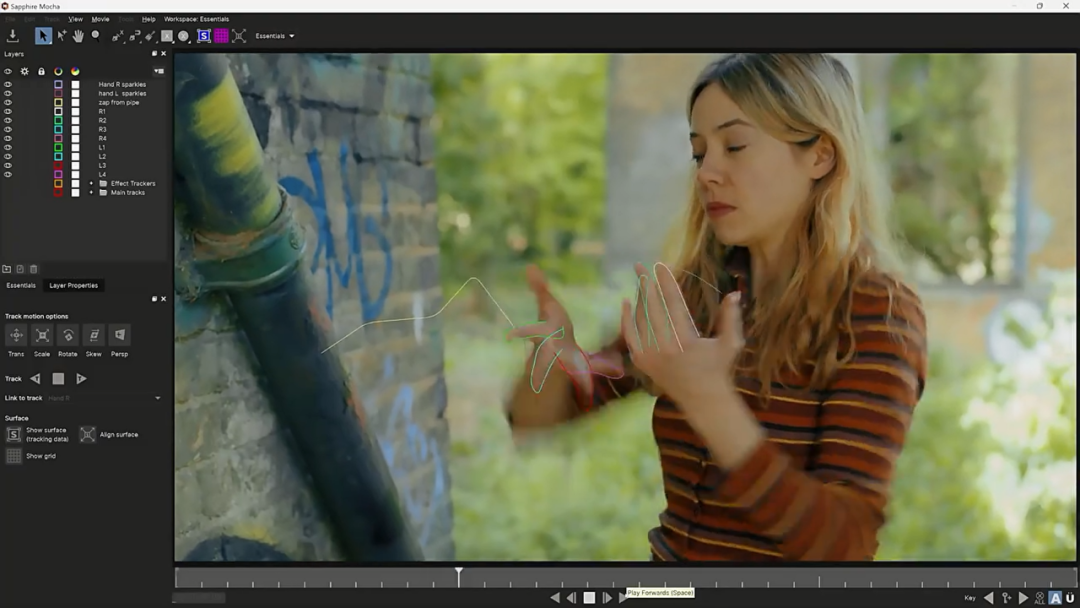Enable Scale track motion option
1080x608 pixels.
coord(42,335)
